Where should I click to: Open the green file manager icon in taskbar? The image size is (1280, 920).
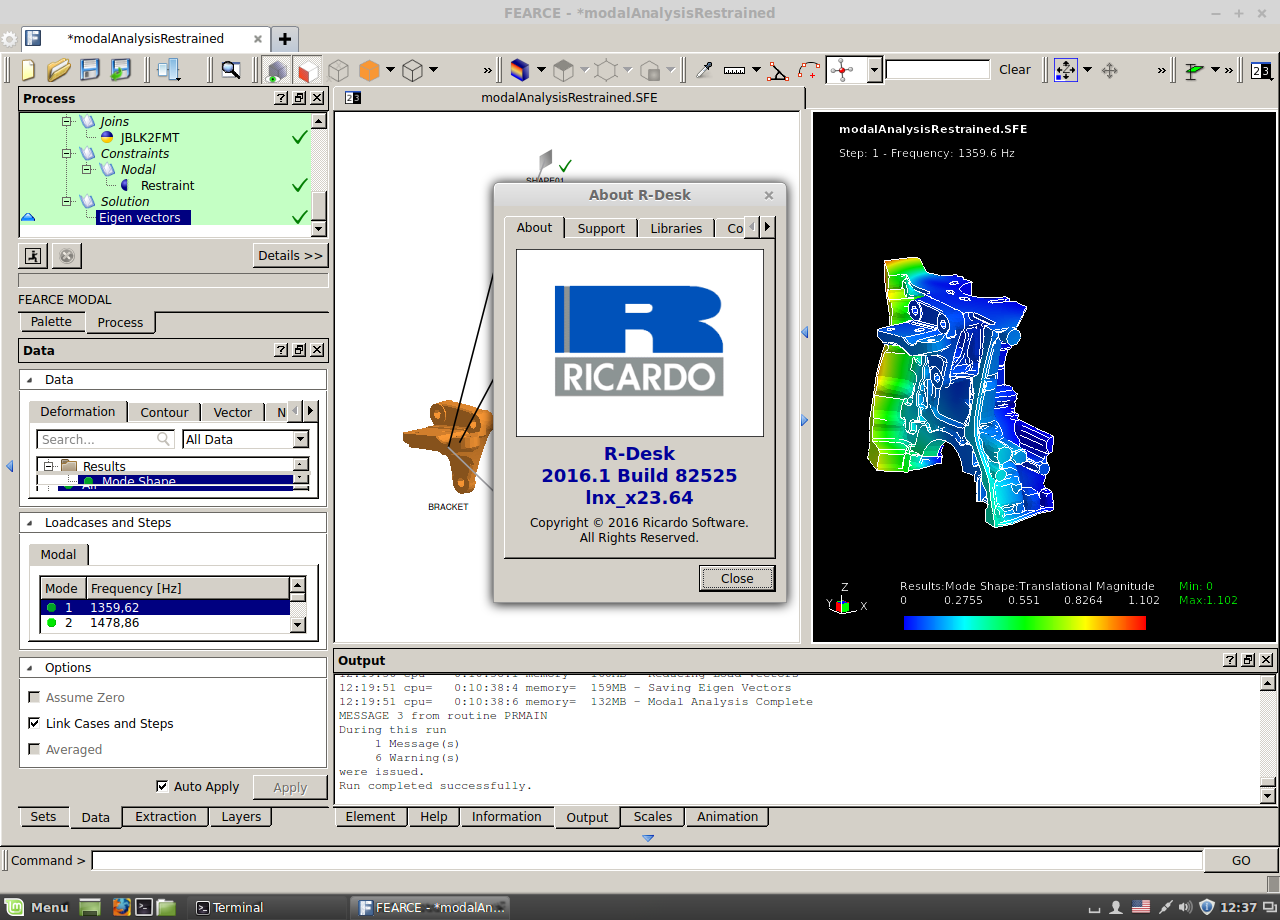(166, 907)
